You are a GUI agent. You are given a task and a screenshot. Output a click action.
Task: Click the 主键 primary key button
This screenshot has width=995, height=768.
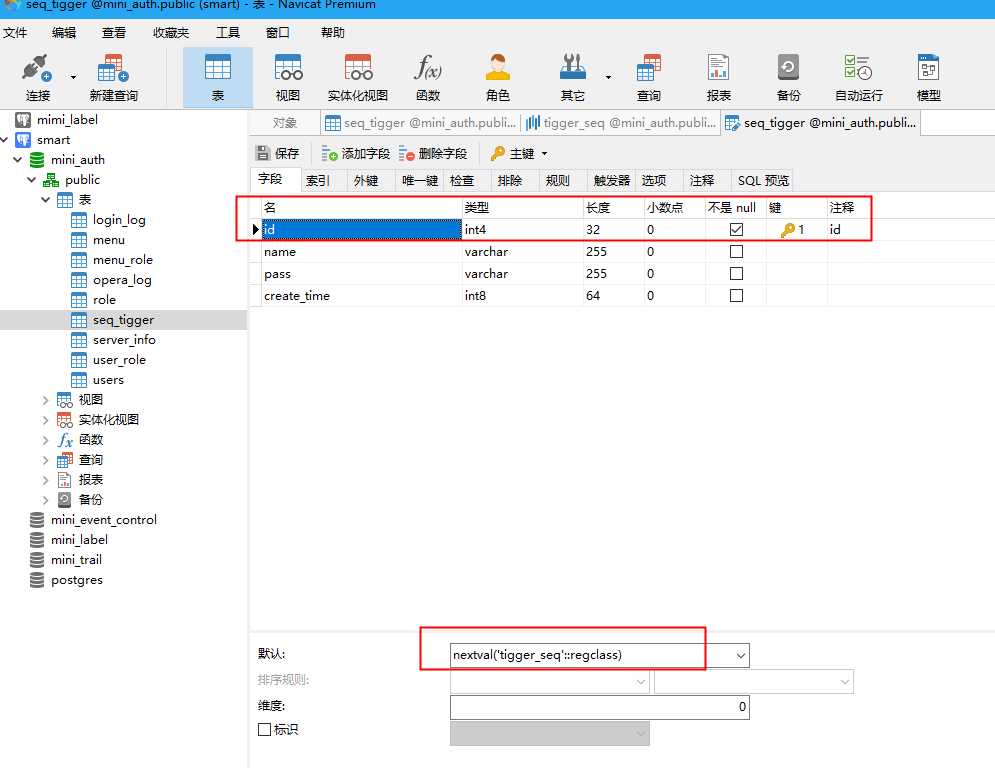click(x=512, y=153)
